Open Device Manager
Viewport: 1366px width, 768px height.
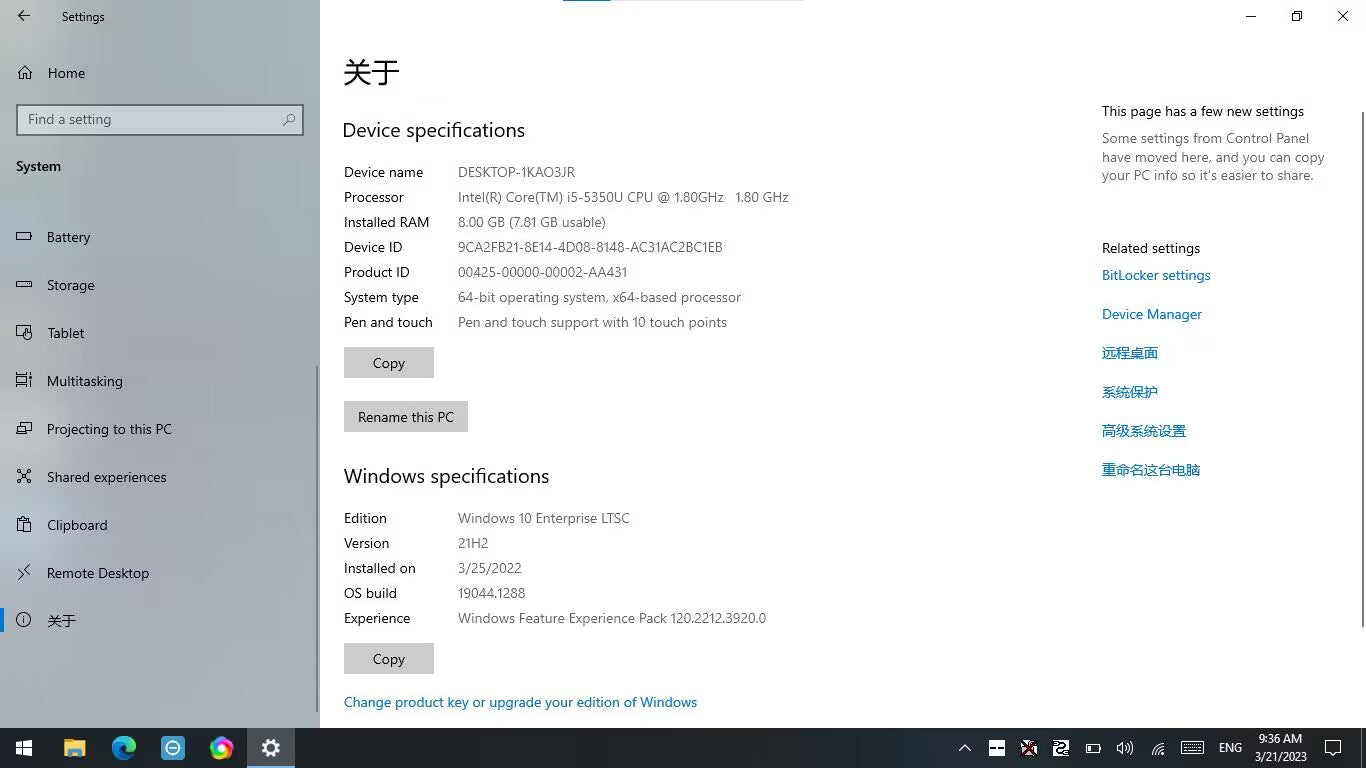[x=1151, y=314]
